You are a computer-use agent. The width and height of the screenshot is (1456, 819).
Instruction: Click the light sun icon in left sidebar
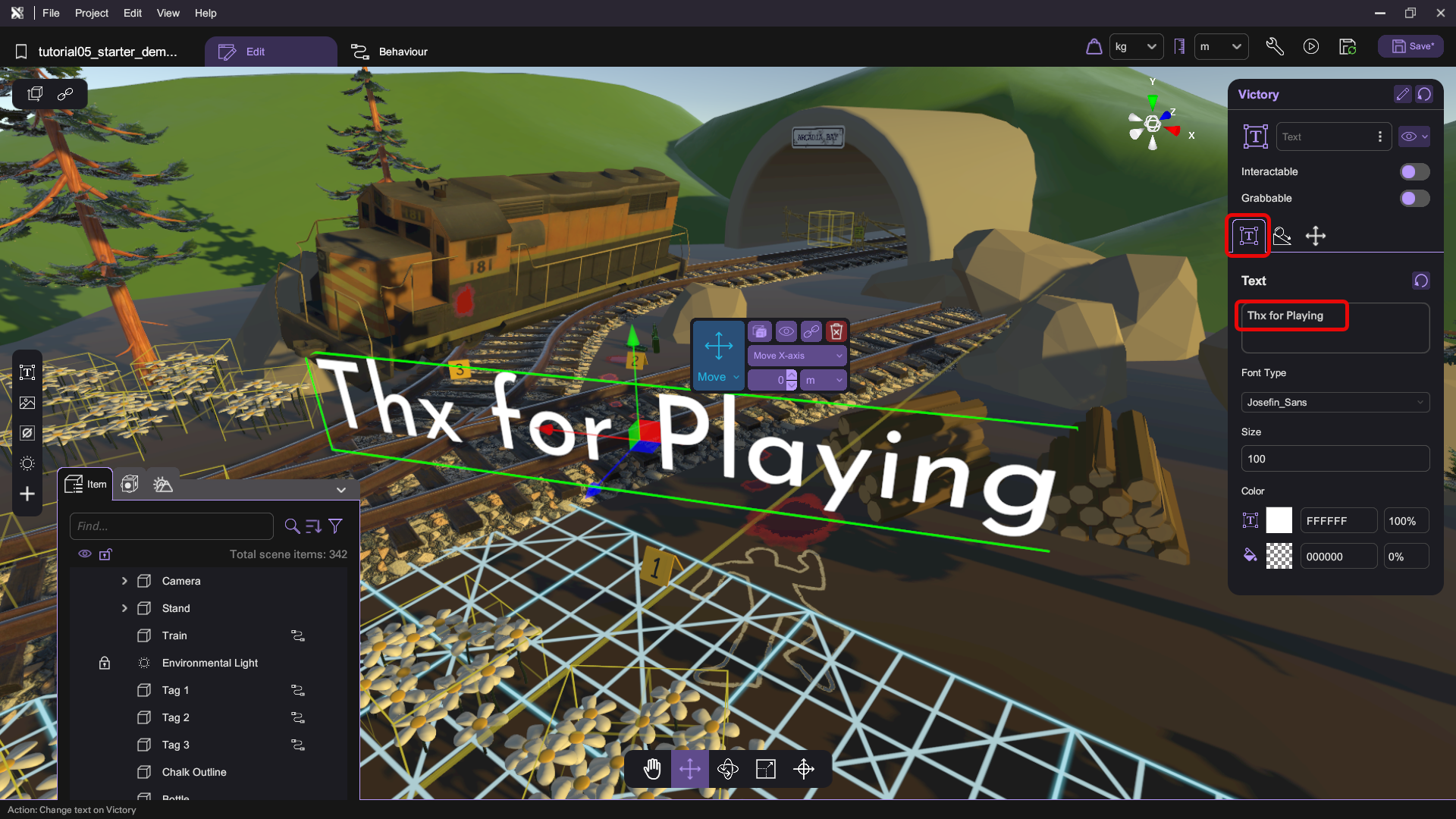click(27, 463)
